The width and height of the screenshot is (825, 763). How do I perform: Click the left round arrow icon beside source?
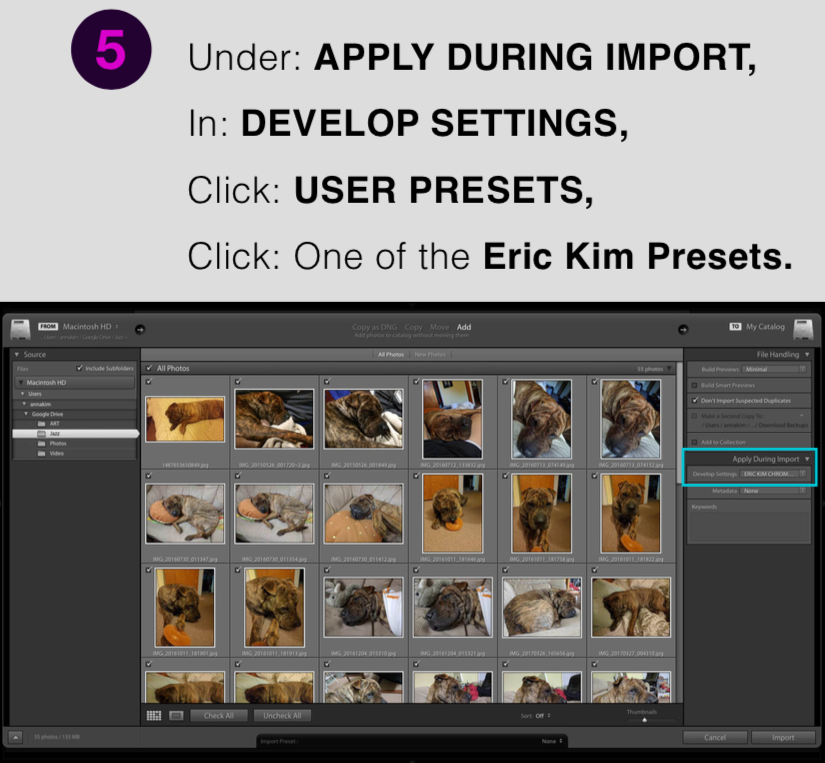(140, 328)
